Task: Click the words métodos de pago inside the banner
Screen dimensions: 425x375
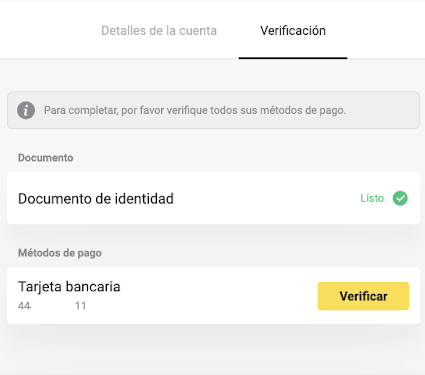Action: tap(303, 110)
